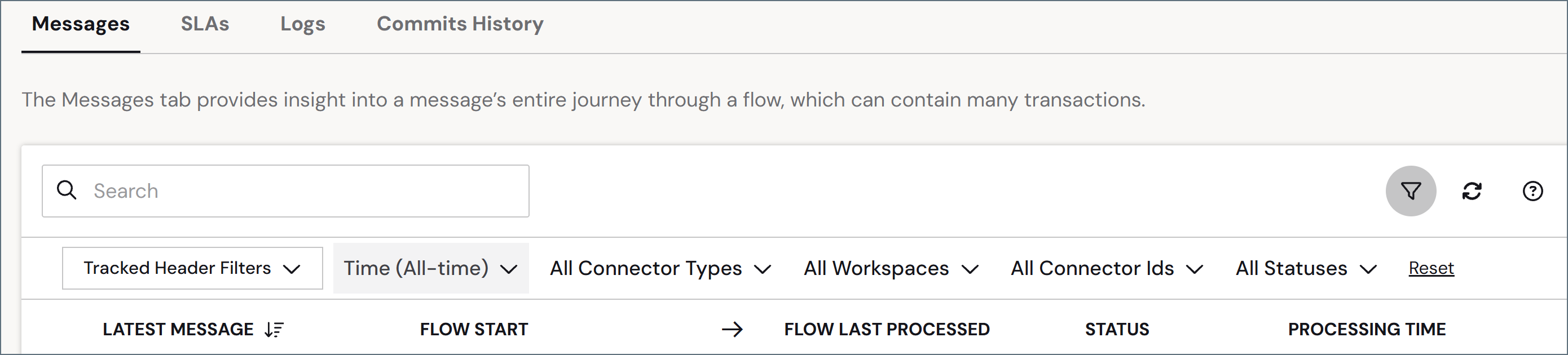The height and width of the screenshot is (355, 1568).
Task: Expand the All Workspaces filter
Action: [891, 268]
